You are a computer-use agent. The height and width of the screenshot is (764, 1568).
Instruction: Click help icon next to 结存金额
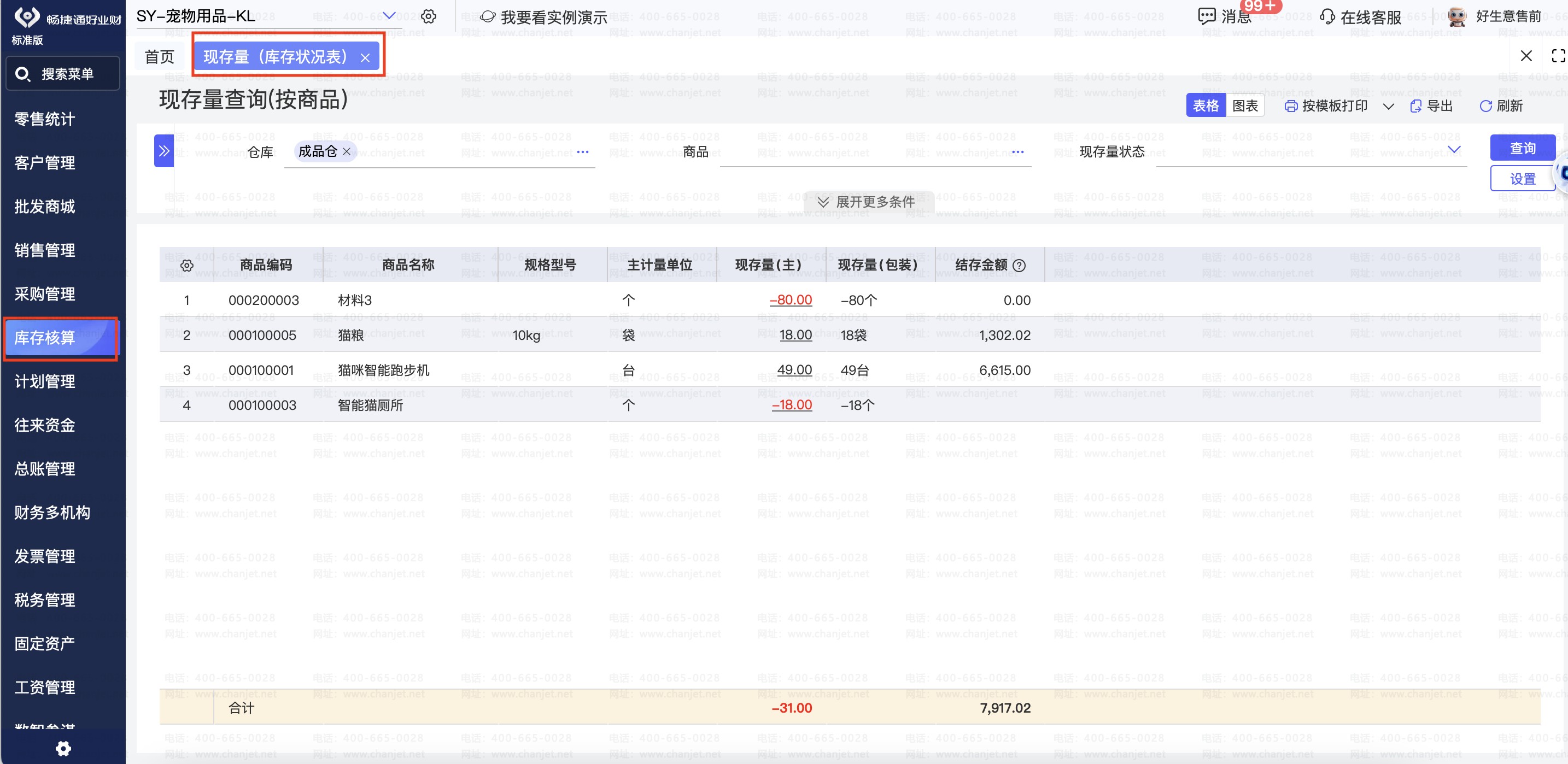1019,265
